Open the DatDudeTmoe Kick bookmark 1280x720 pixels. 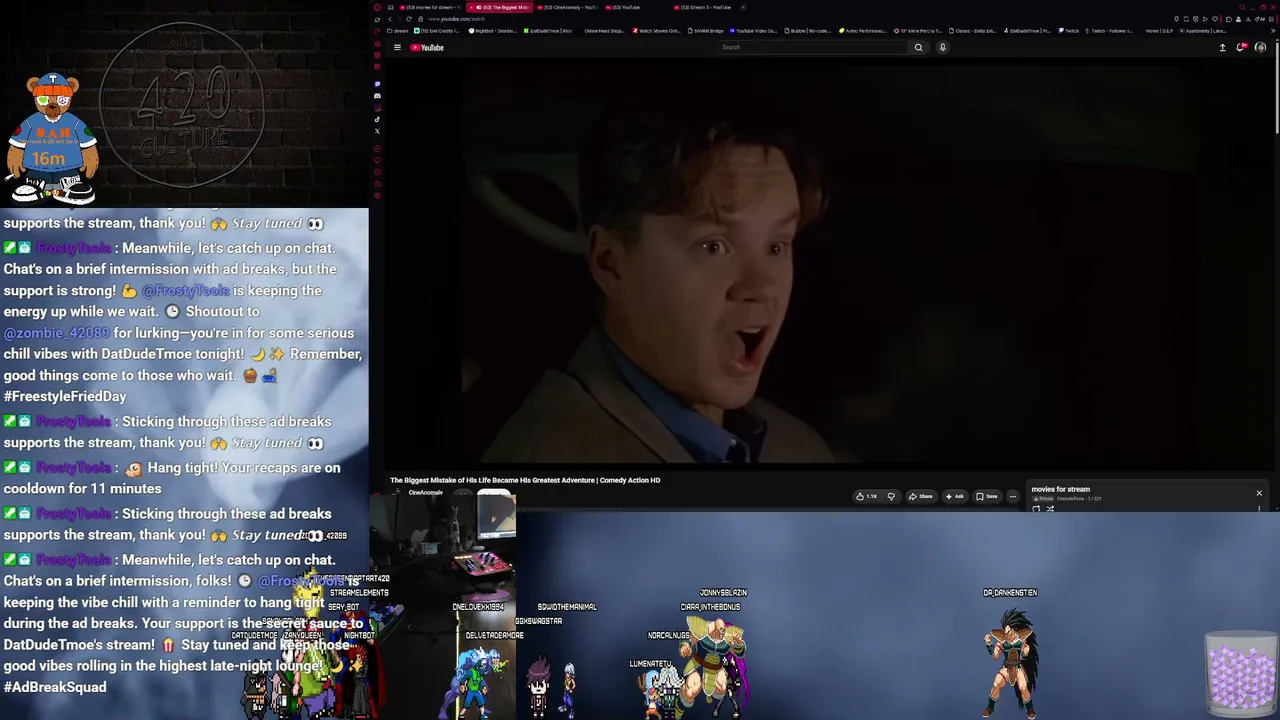[548, 31]
